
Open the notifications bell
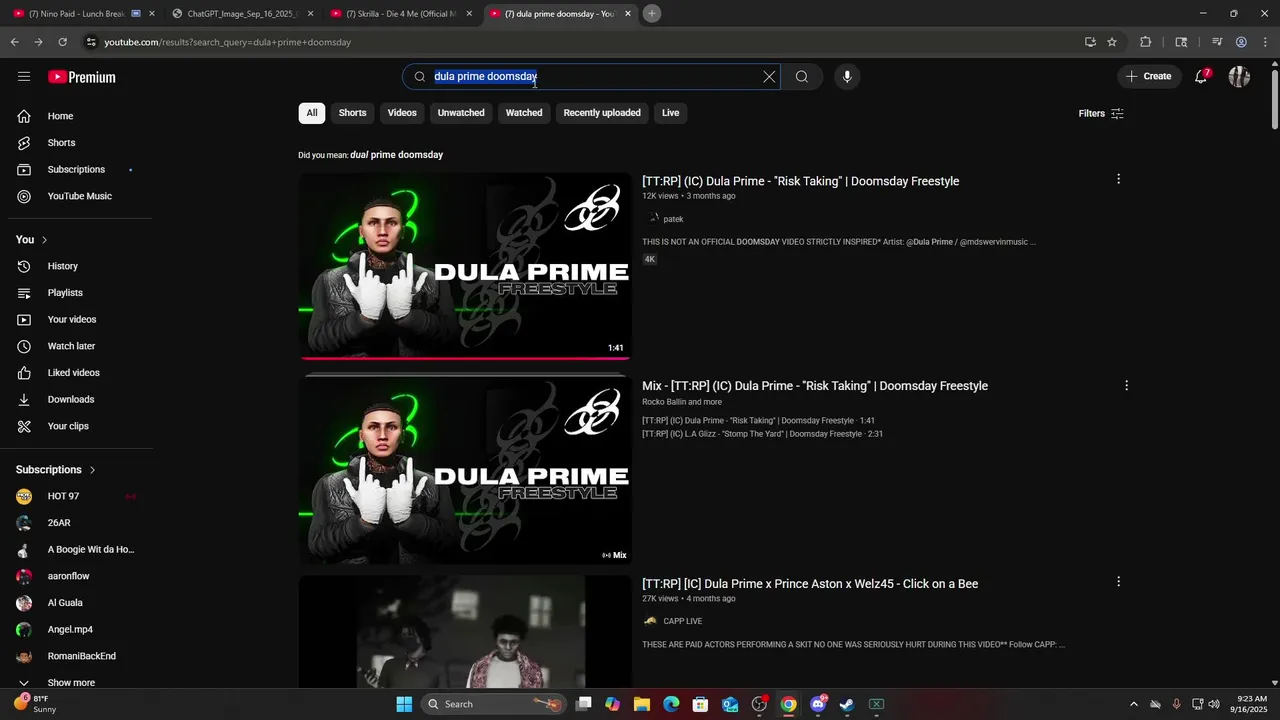click(x=1202, y=77)
